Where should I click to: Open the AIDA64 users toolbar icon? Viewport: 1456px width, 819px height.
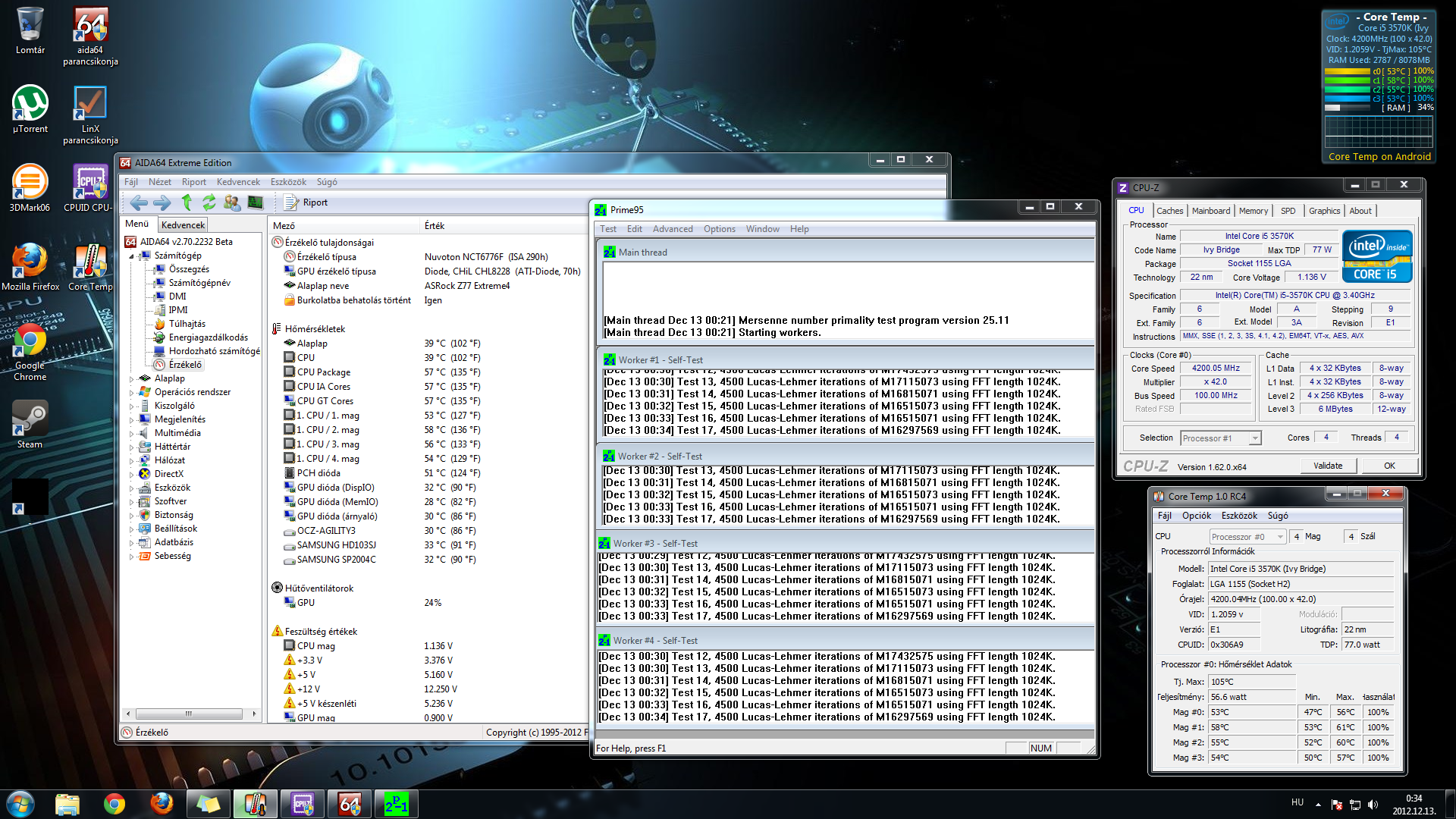(x=232, y=202)
